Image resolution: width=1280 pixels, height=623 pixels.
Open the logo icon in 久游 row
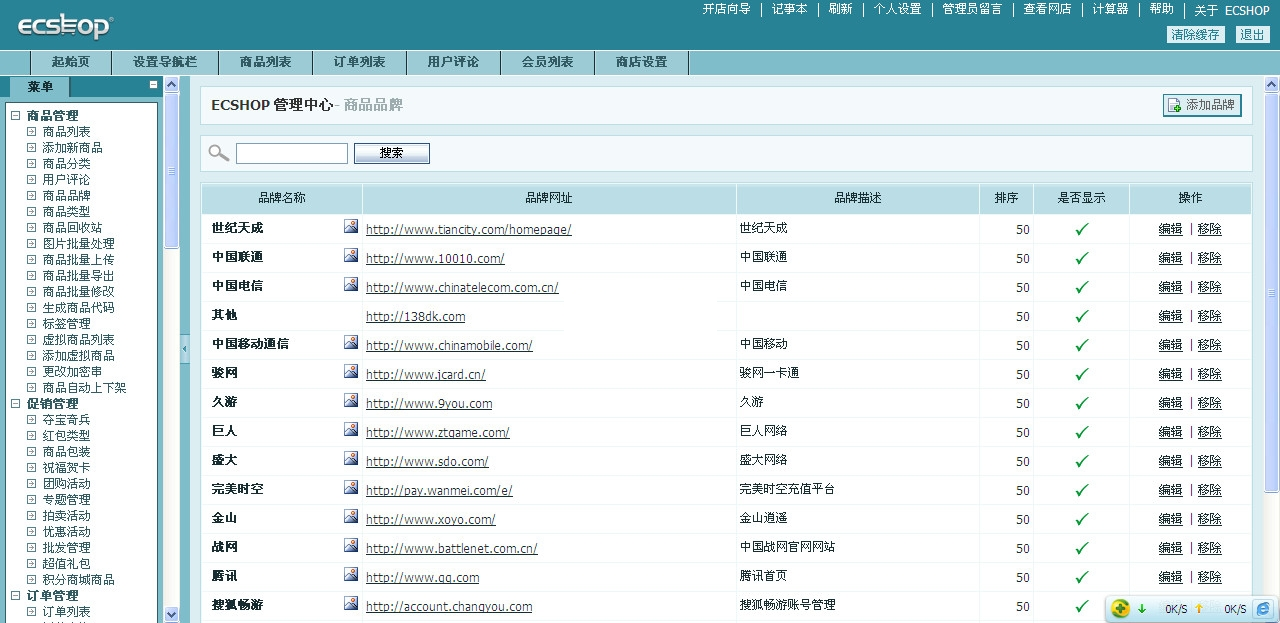click(351, 400)
